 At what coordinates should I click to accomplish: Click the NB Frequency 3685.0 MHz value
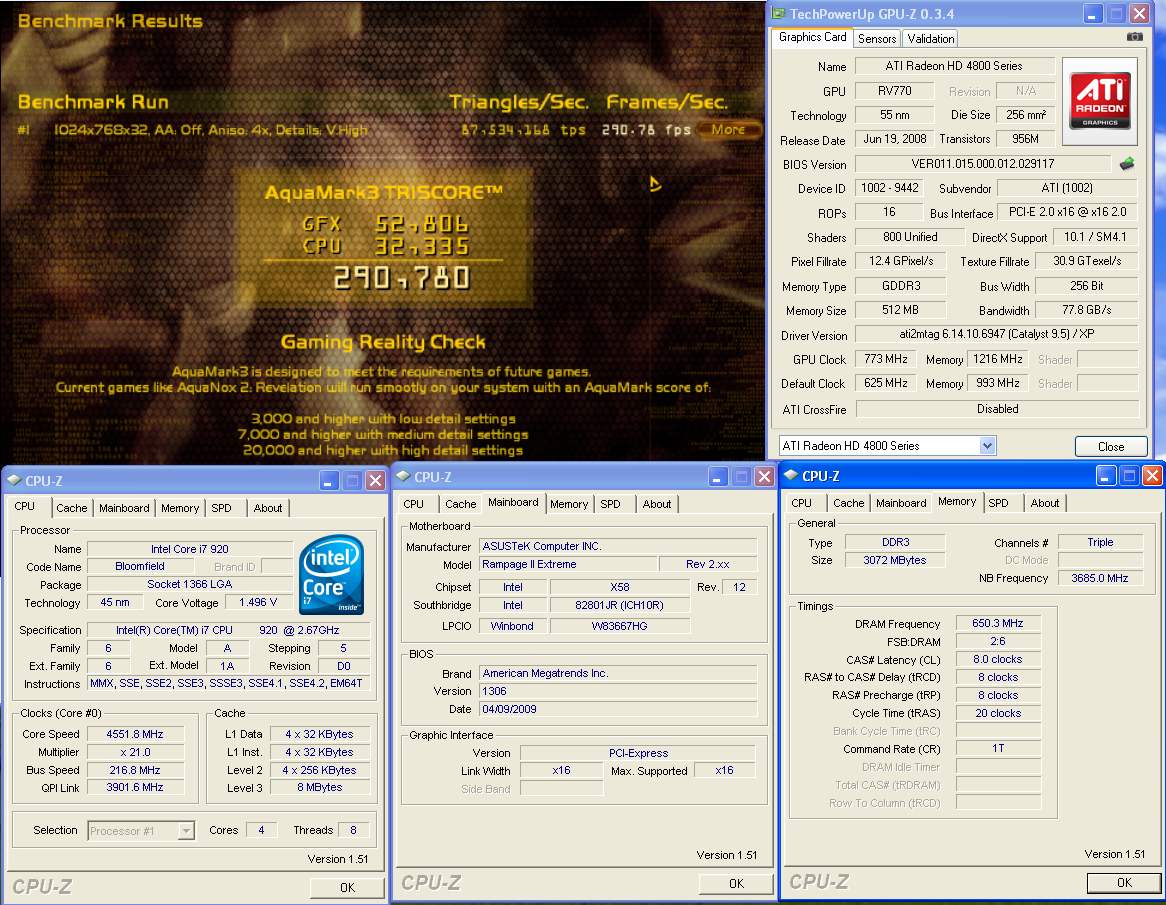[1099, 578]
